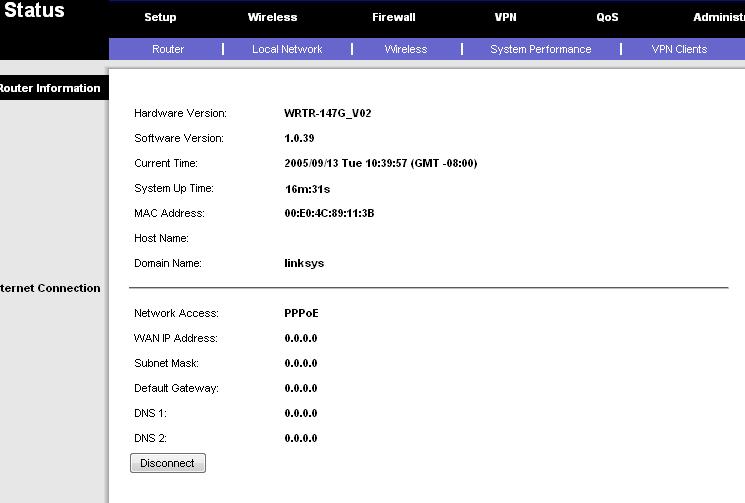Screen dimensions: 745x503
Task: Click the Hardware Version label
Action: tap(180, 113)
